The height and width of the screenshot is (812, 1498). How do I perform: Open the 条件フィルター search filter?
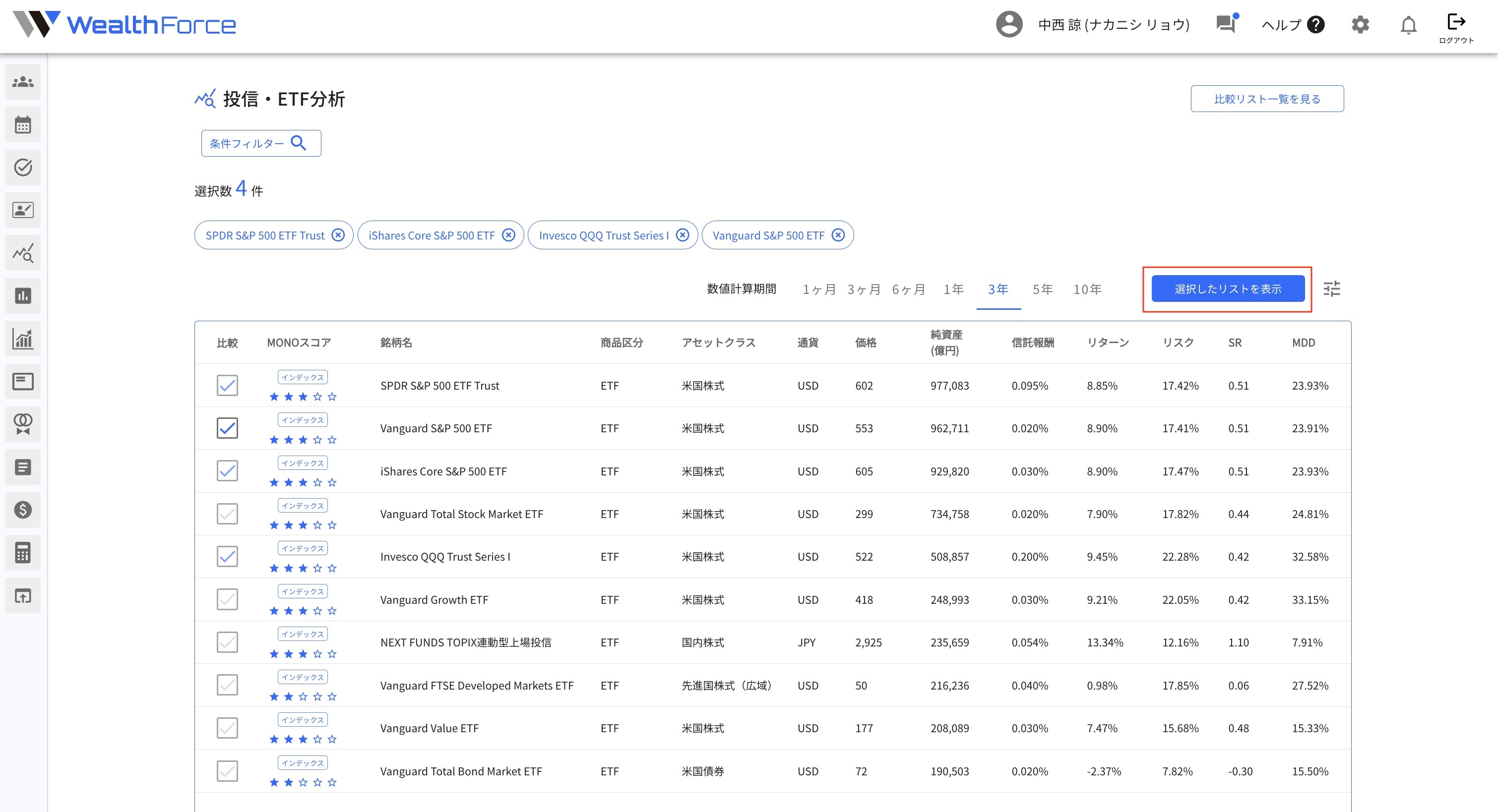(260, 143)
